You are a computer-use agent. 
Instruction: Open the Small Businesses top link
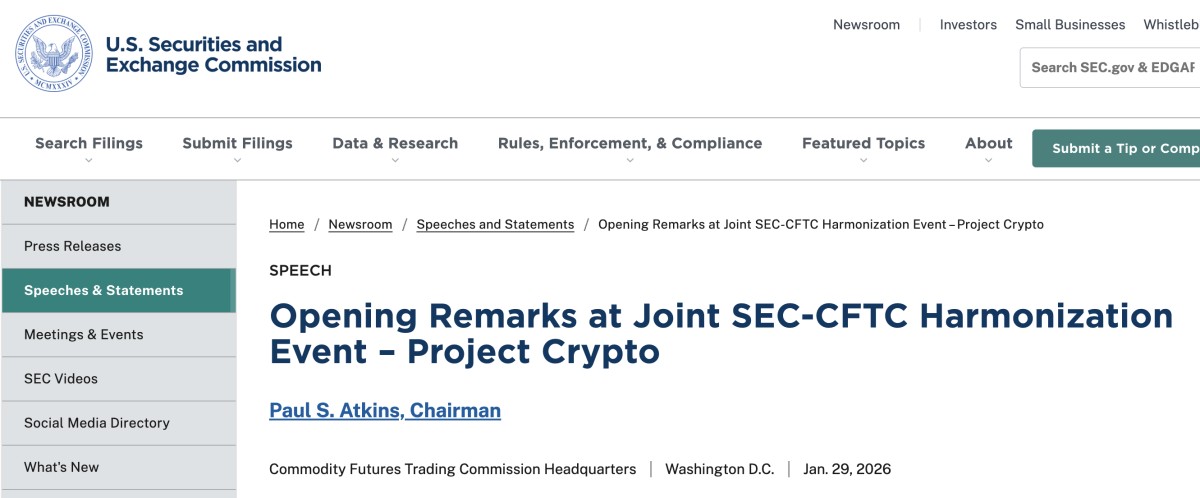pyautogui.click(x=1070, y=25)
